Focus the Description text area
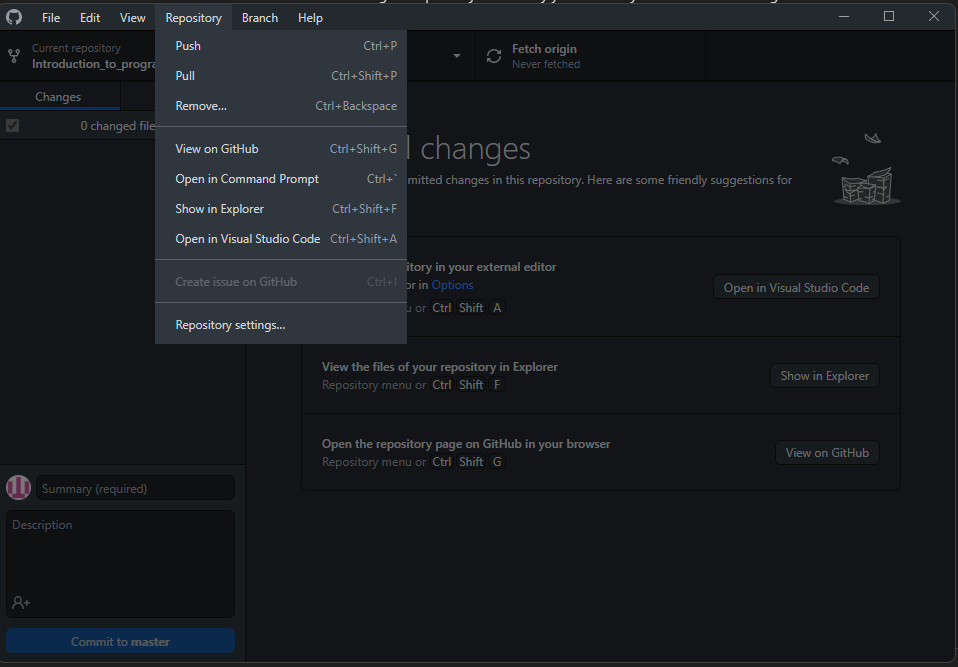 click(120, 564)
